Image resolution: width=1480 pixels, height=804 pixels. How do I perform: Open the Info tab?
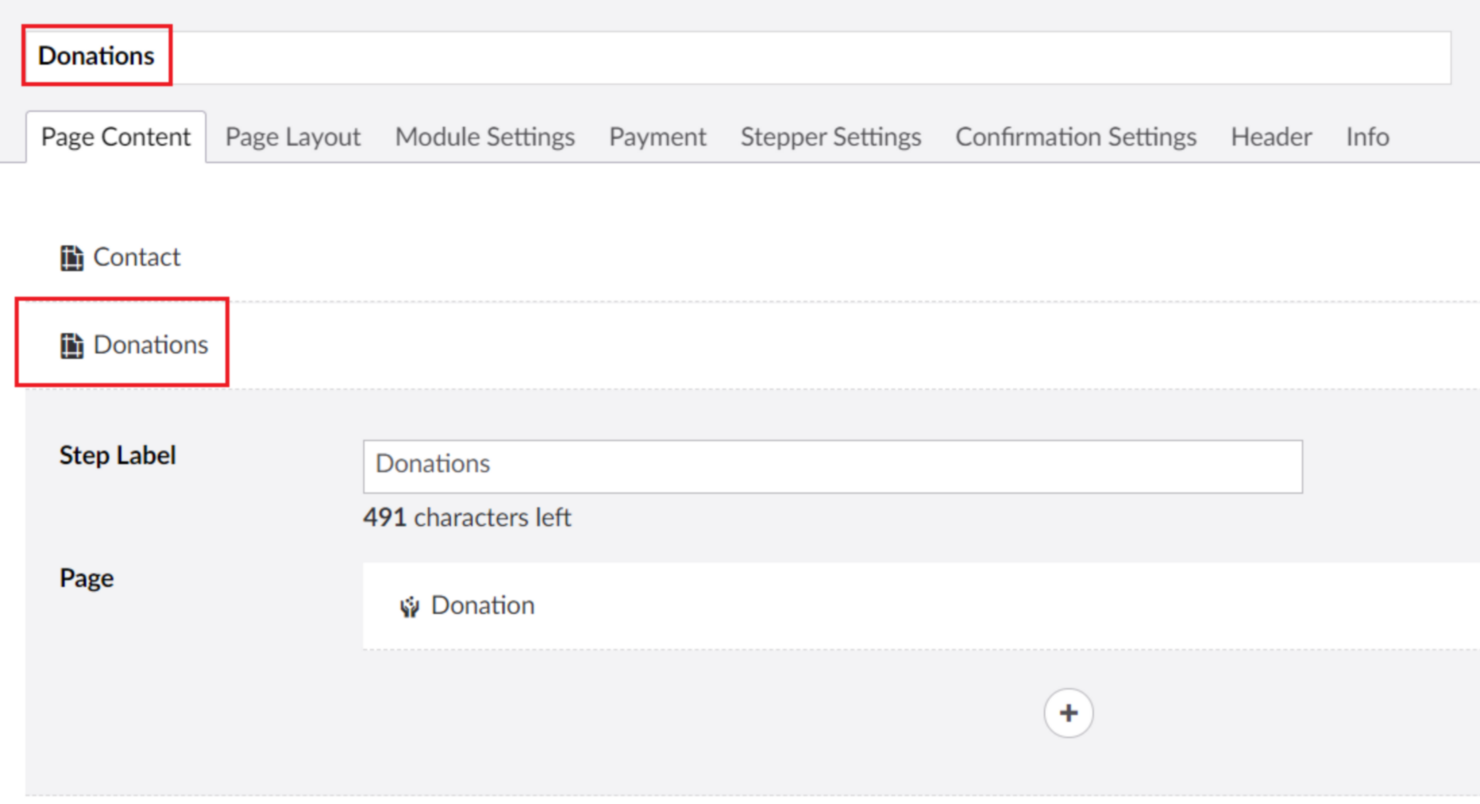tap(1367, 137)
